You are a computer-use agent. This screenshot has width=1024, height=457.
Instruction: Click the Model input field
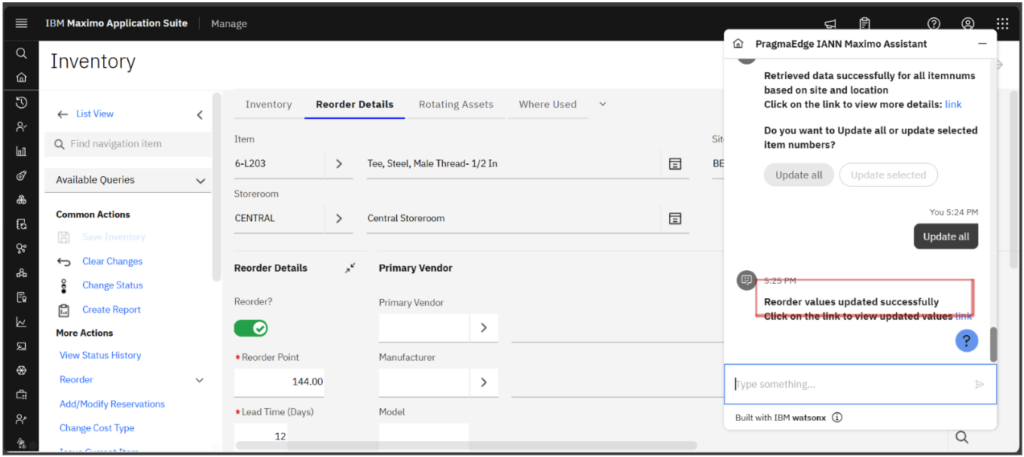click(424, 435)
